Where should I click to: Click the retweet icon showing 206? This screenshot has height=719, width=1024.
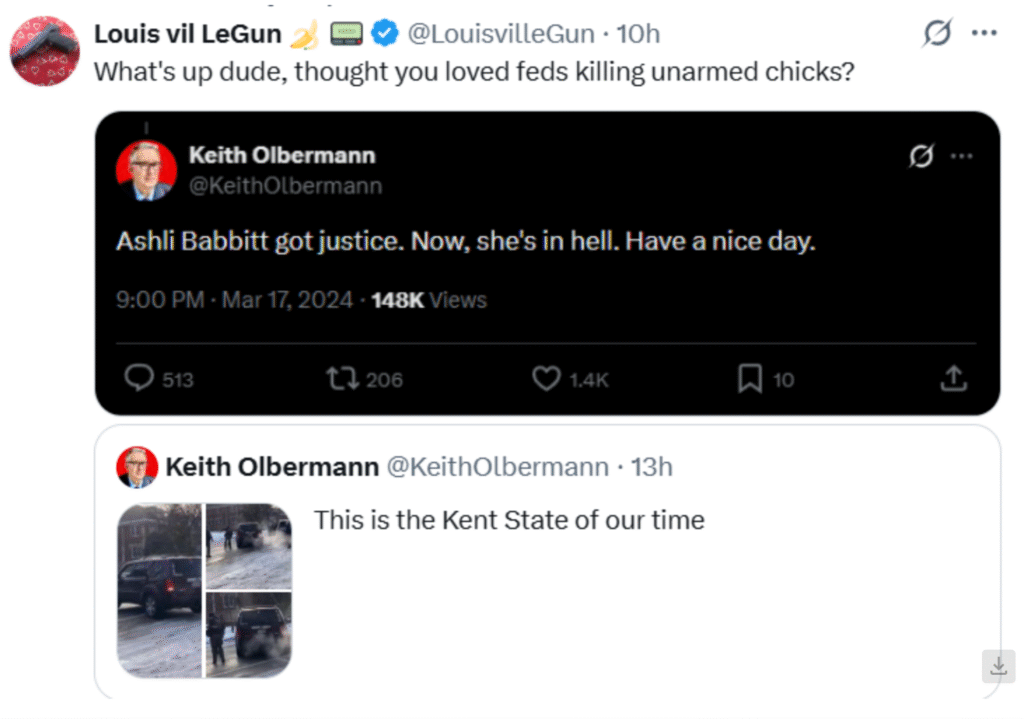[341, 378]
